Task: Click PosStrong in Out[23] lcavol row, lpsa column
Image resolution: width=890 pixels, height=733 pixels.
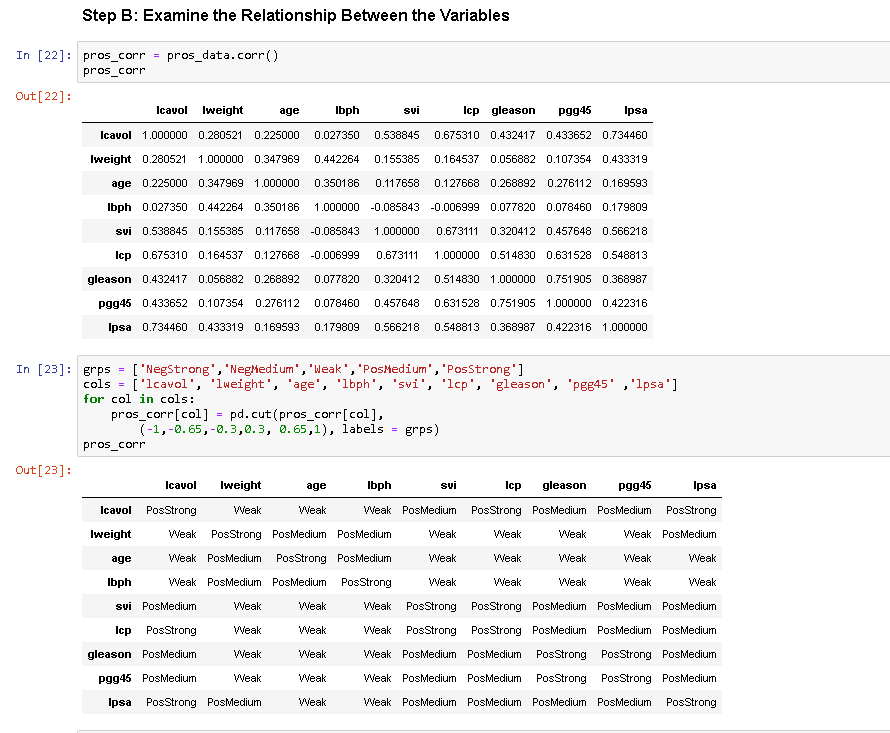Action: [x=691, y=510]
